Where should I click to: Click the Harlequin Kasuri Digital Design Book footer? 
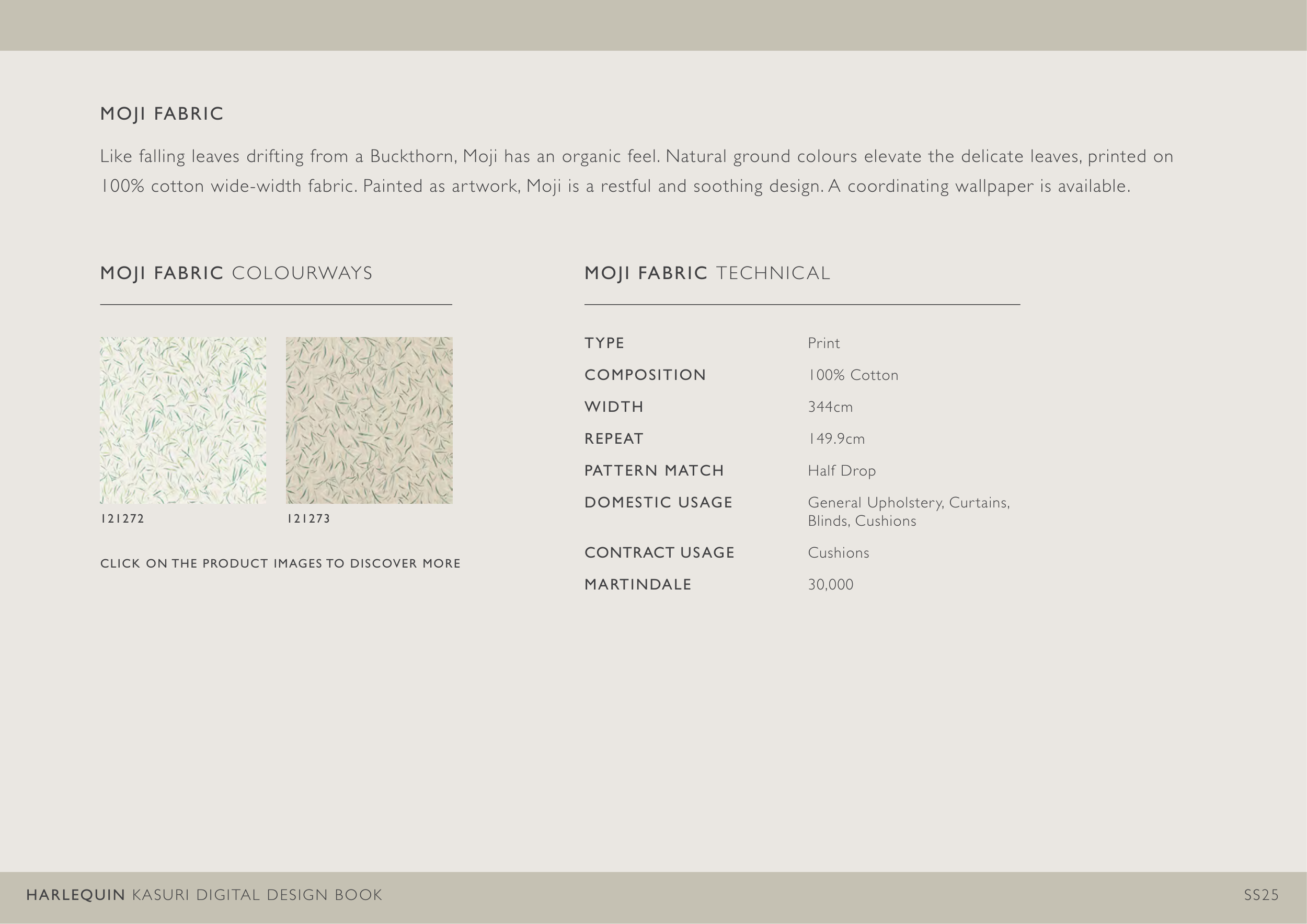click(x=204, y=895)
